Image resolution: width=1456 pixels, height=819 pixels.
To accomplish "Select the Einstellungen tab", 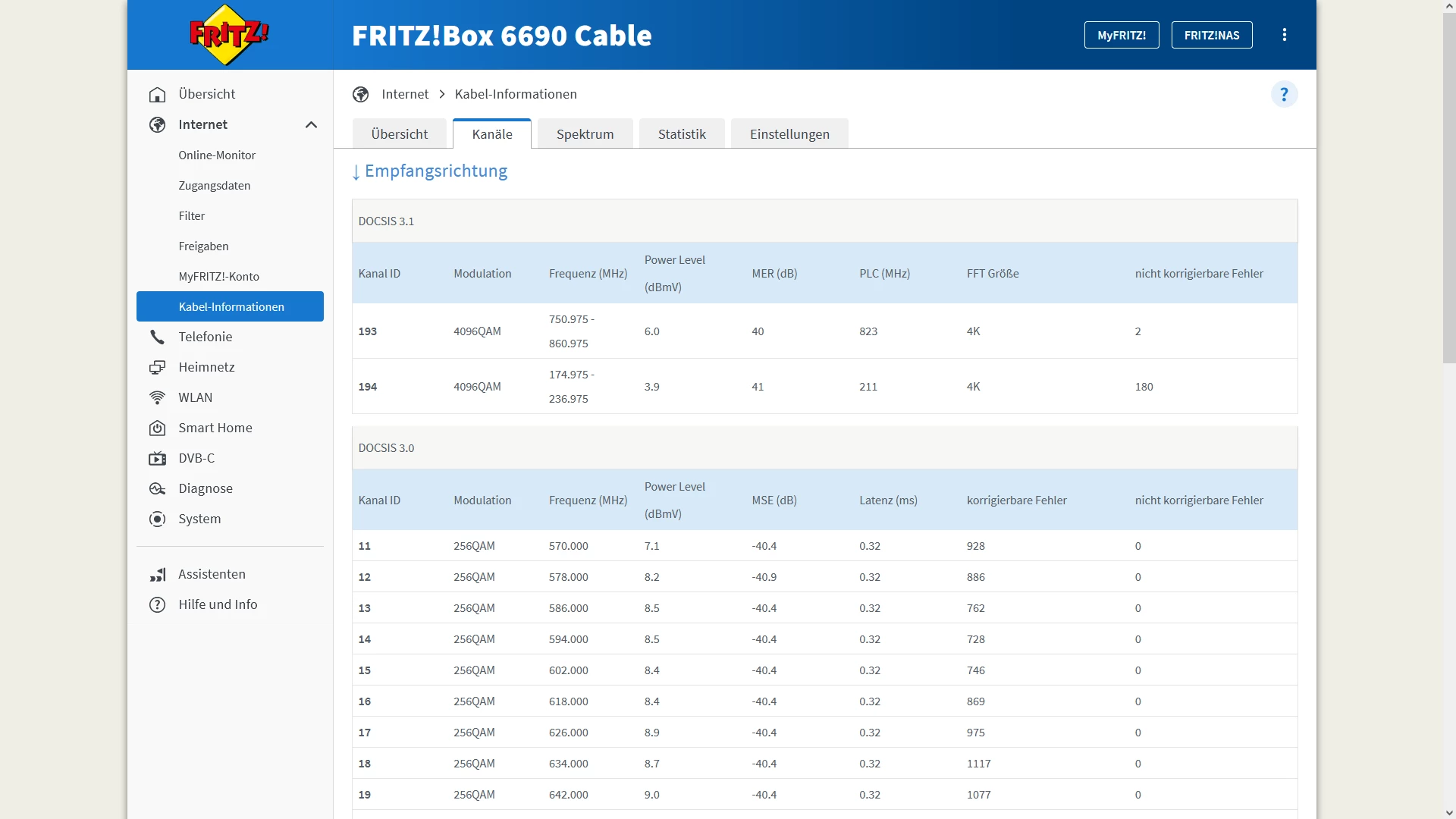I will pyautogui.click(x=789, y=134).
